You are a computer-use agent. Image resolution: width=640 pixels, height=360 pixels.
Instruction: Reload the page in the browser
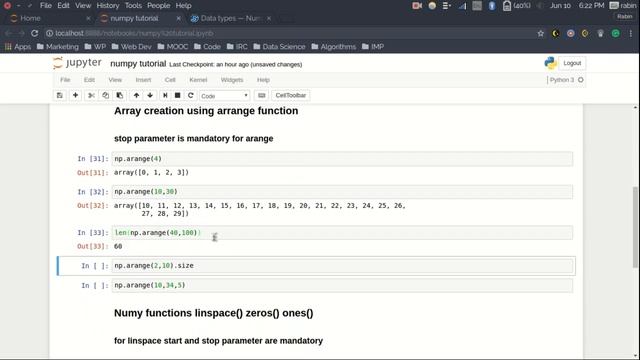35,33
